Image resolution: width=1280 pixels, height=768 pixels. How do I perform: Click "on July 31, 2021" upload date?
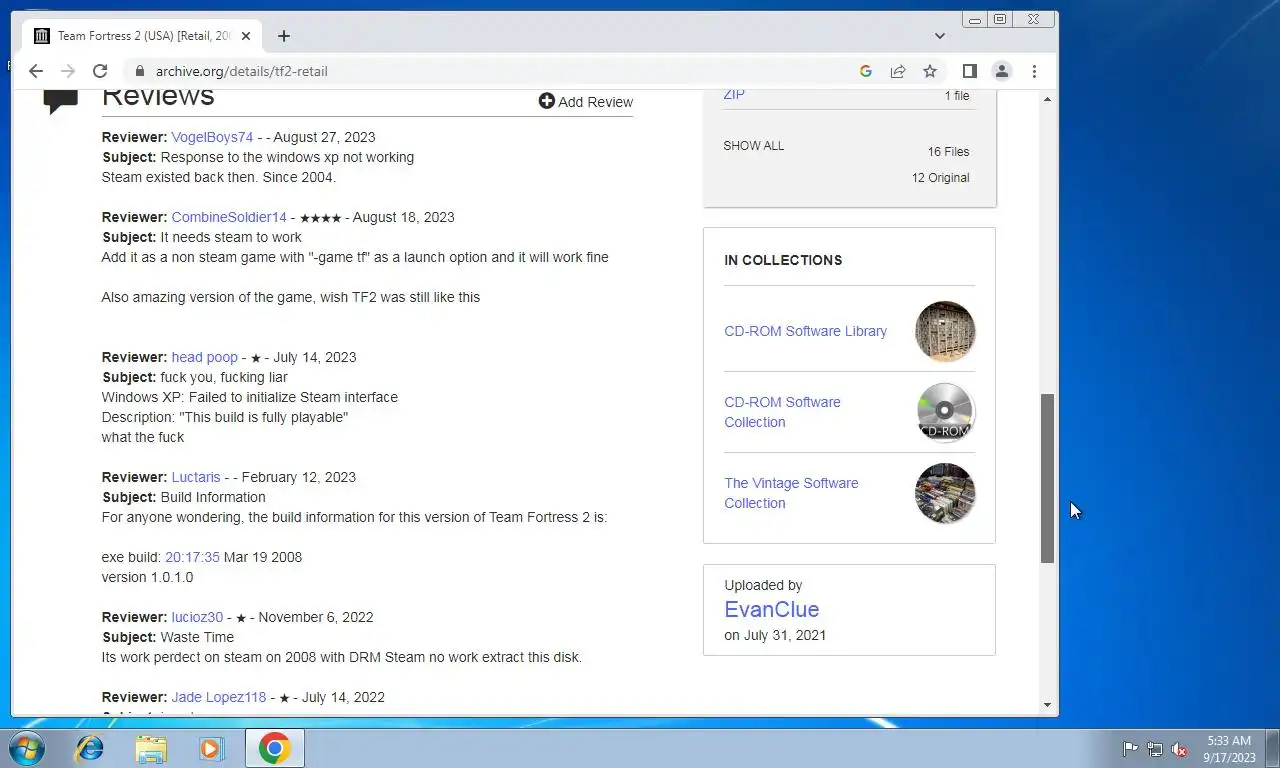[x=775, y=635]
